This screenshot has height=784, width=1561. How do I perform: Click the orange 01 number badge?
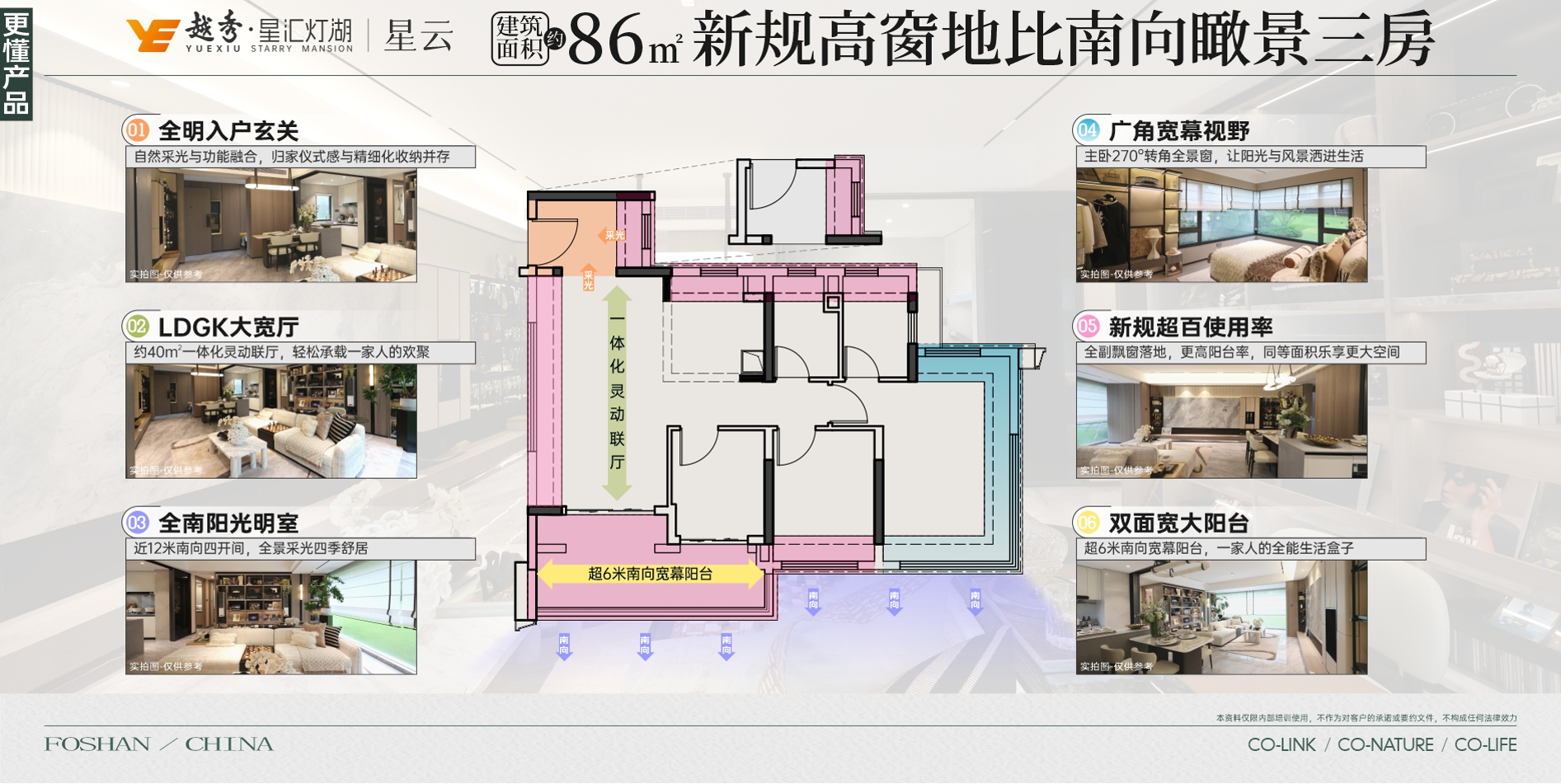tap(137, 130)
